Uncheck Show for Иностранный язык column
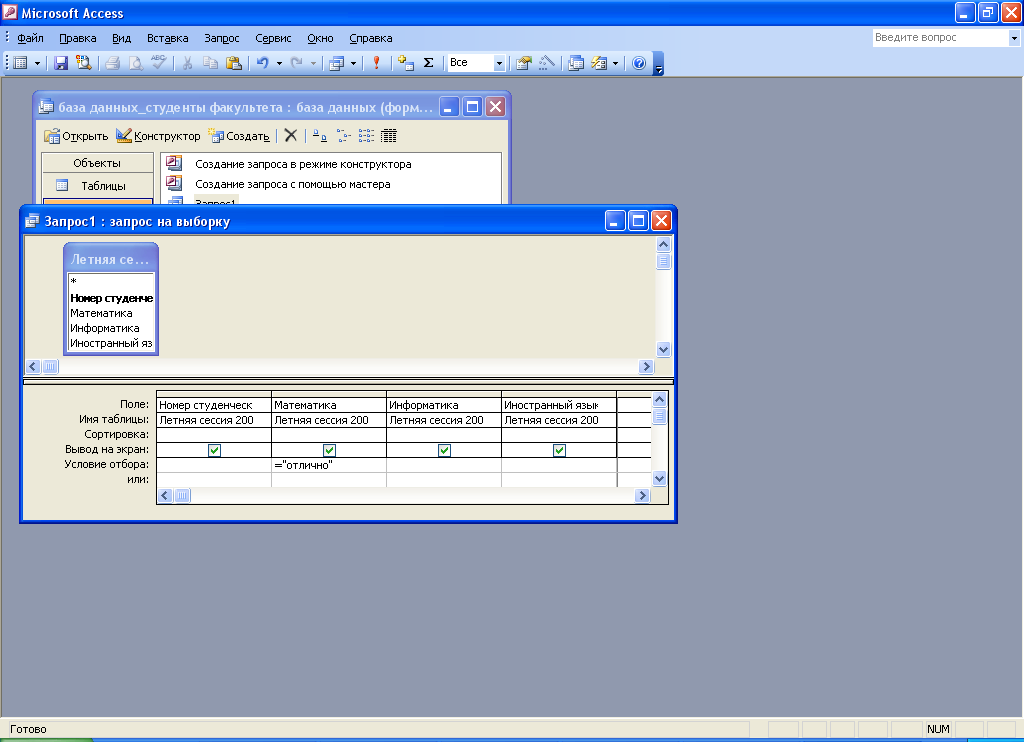1024x742 pixels. tap(559, 450)
